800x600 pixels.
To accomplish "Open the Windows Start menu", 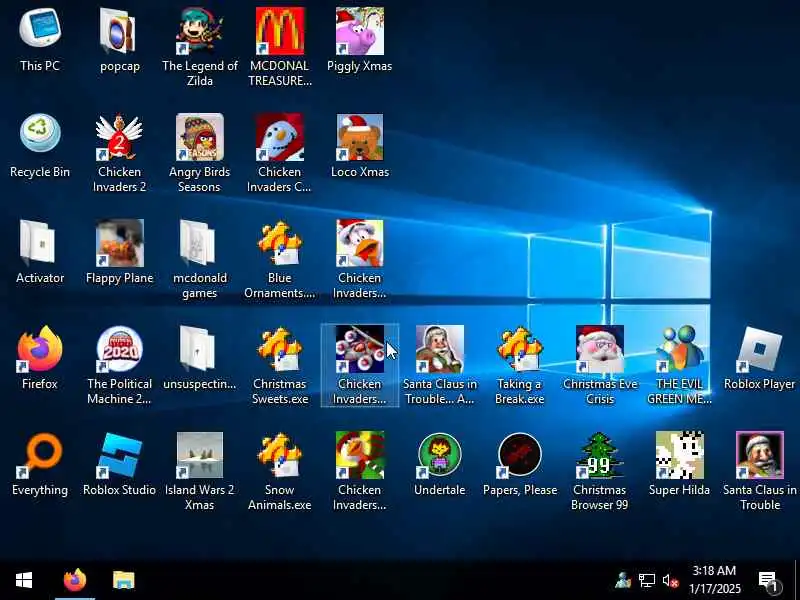I will 23,580.
